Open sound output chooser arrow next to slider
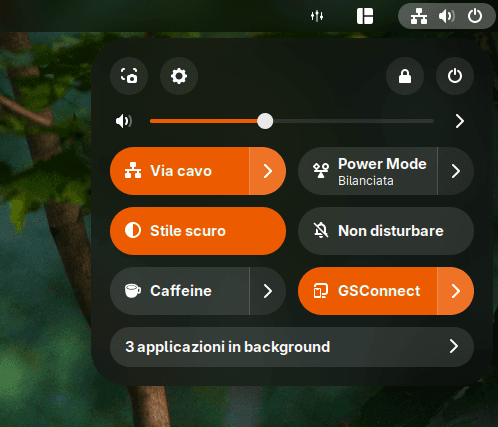This screenshot has width=498, height=427. coord(460,121)
